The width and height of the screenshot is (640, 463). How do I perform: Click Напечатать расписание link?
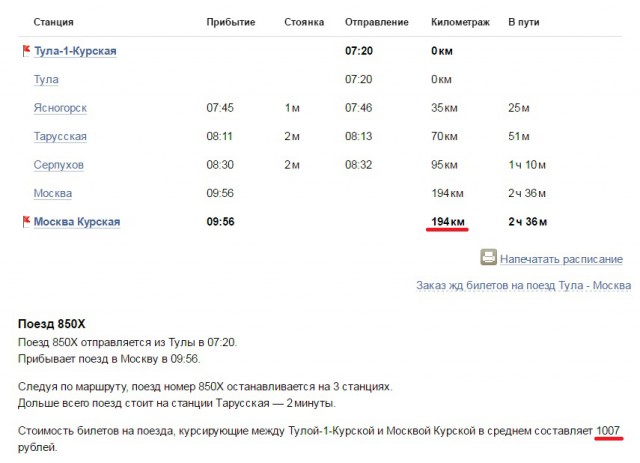(561, 259)
